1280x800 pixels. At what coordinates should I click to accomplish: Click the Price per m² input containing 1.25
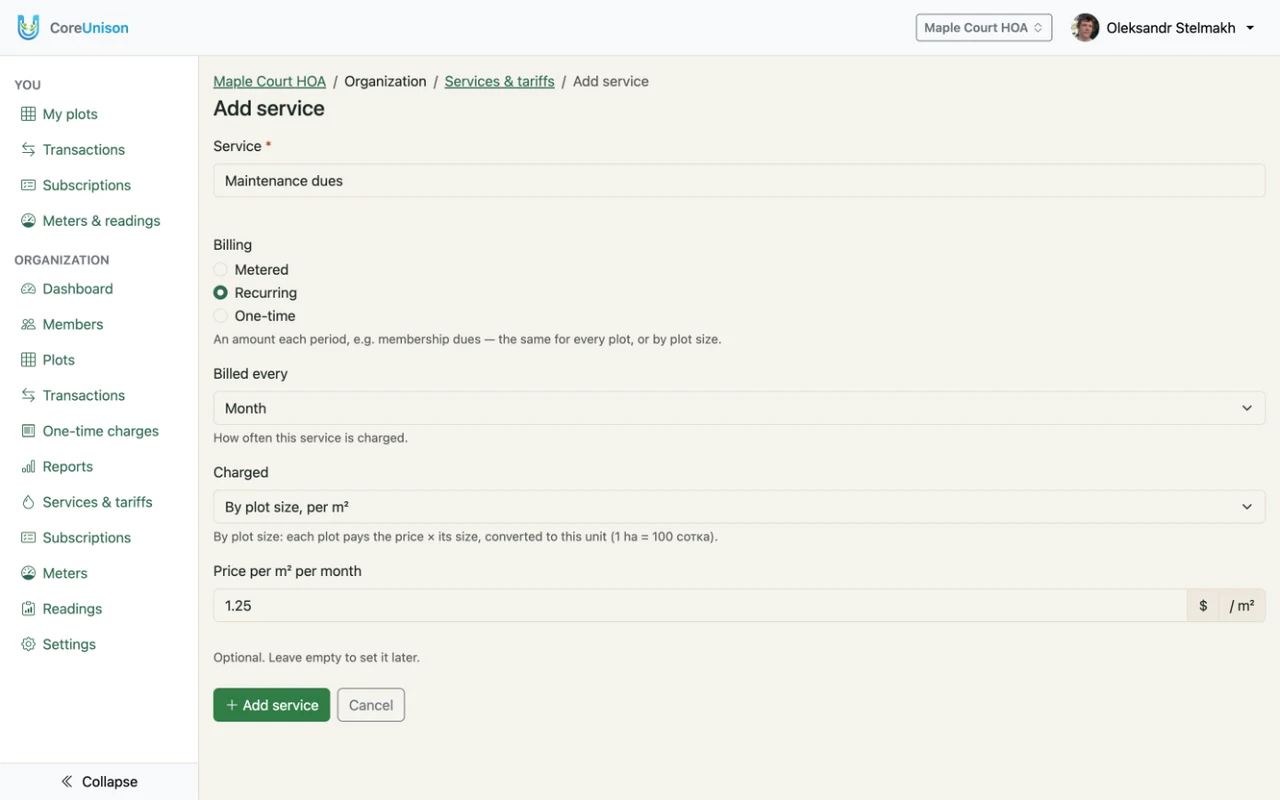pos(700,606)
